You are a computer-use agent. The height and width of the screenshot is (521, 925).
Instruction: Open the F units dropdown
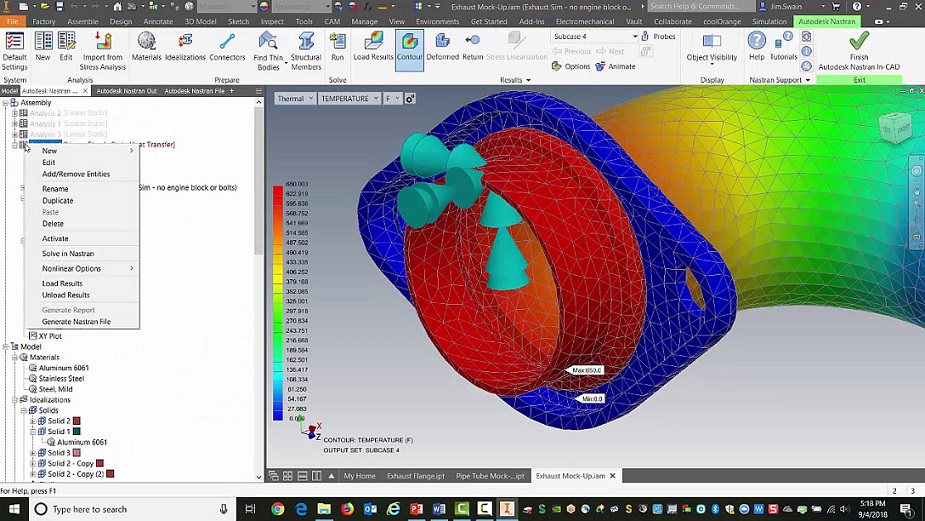point(392,99)
